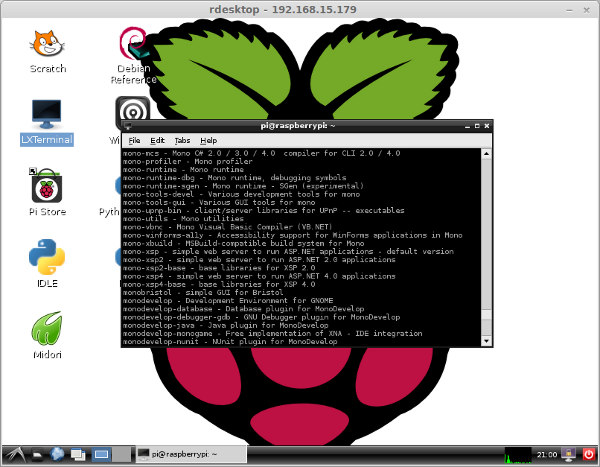
Task: Open the Help menu in LXTerminal
Action: point(209,140)
